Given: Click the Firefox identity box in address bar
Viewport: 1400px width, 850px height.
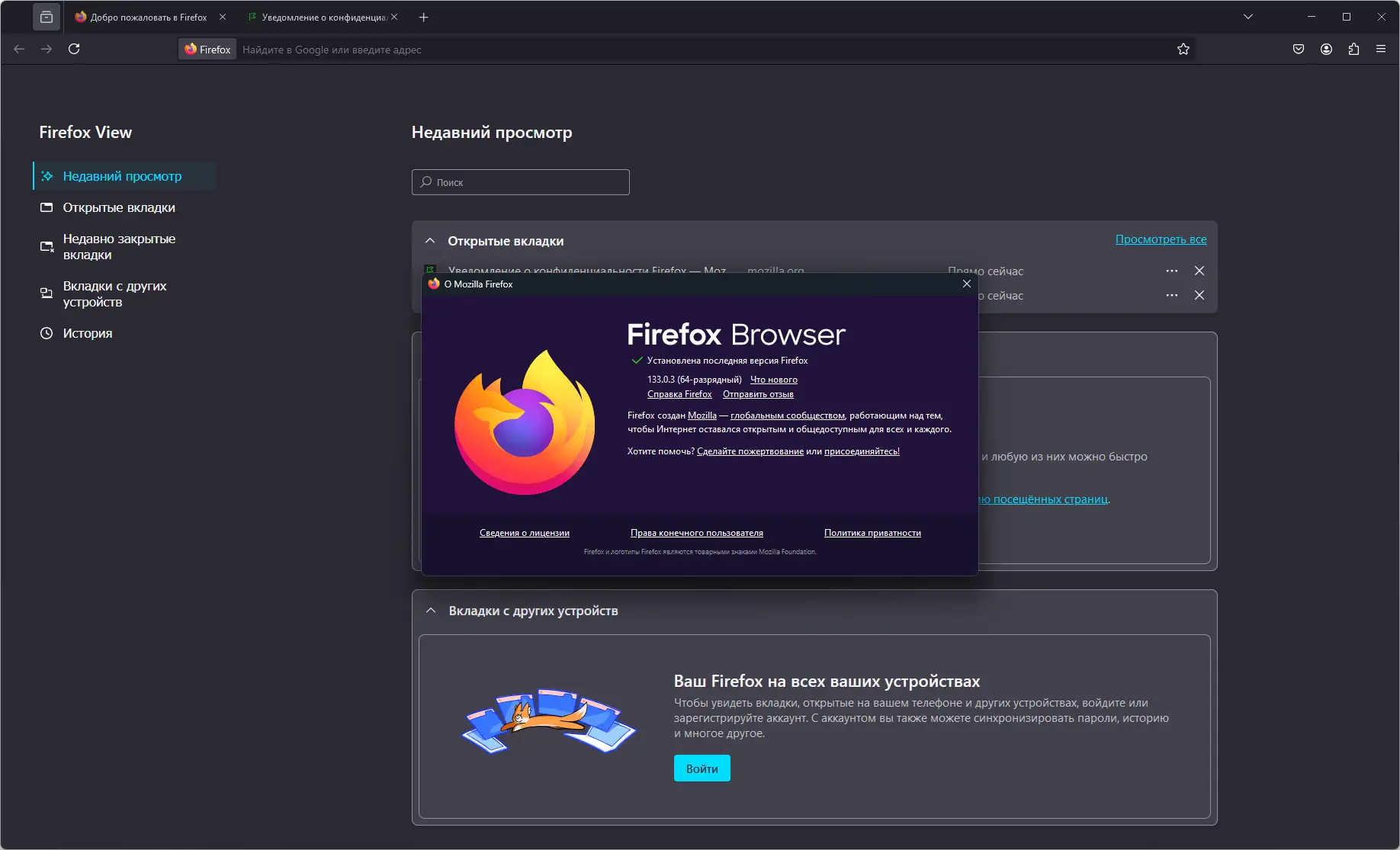Looking at the screenshot, I should click(x=208, y=50).
